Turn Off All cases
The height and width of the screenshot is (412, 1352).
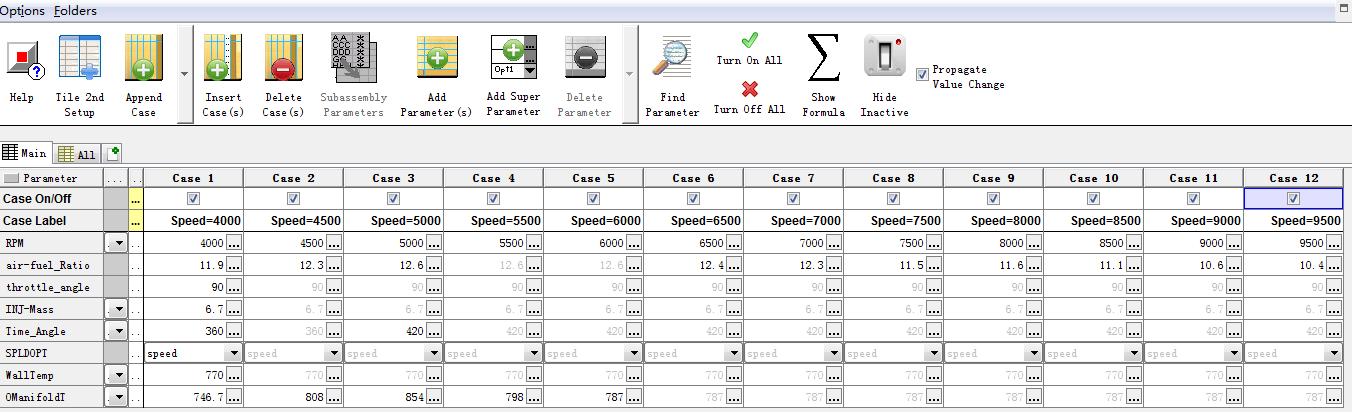point(749,97)
